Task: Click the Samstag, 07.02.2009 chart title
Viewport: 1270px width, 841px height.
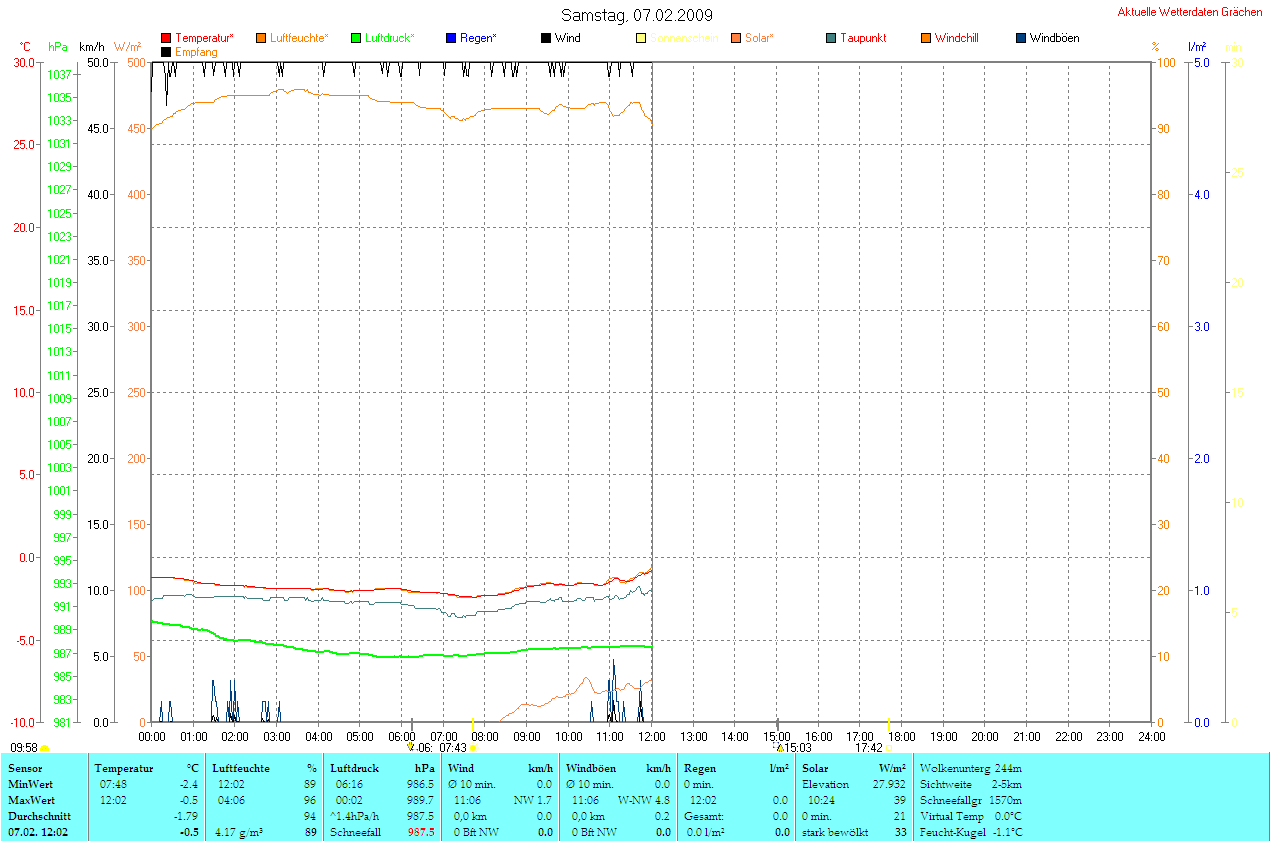Action: pos(636,15)
